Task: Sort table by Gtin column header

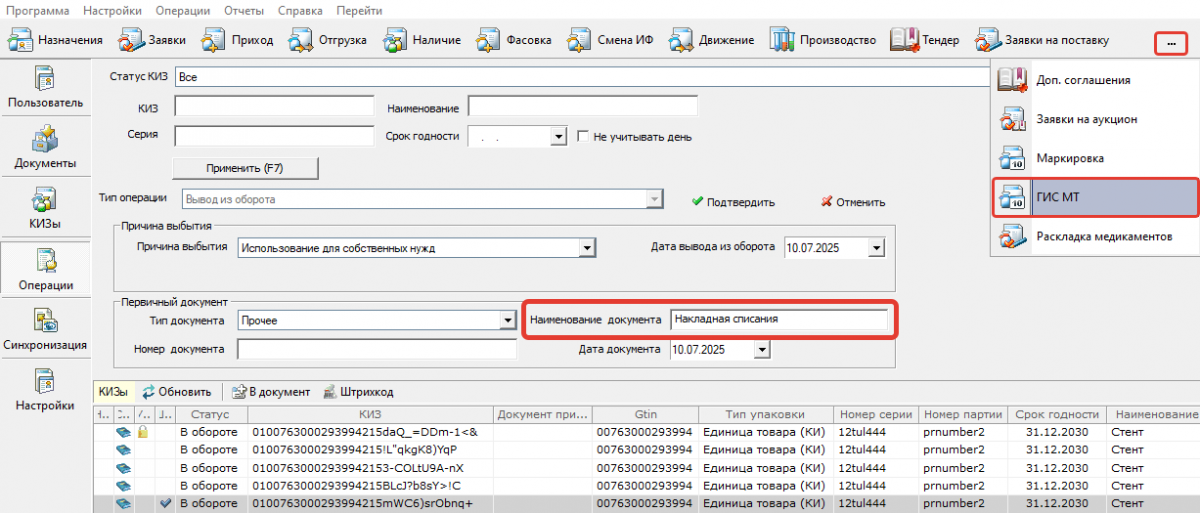Action: (x=645, y=414)
